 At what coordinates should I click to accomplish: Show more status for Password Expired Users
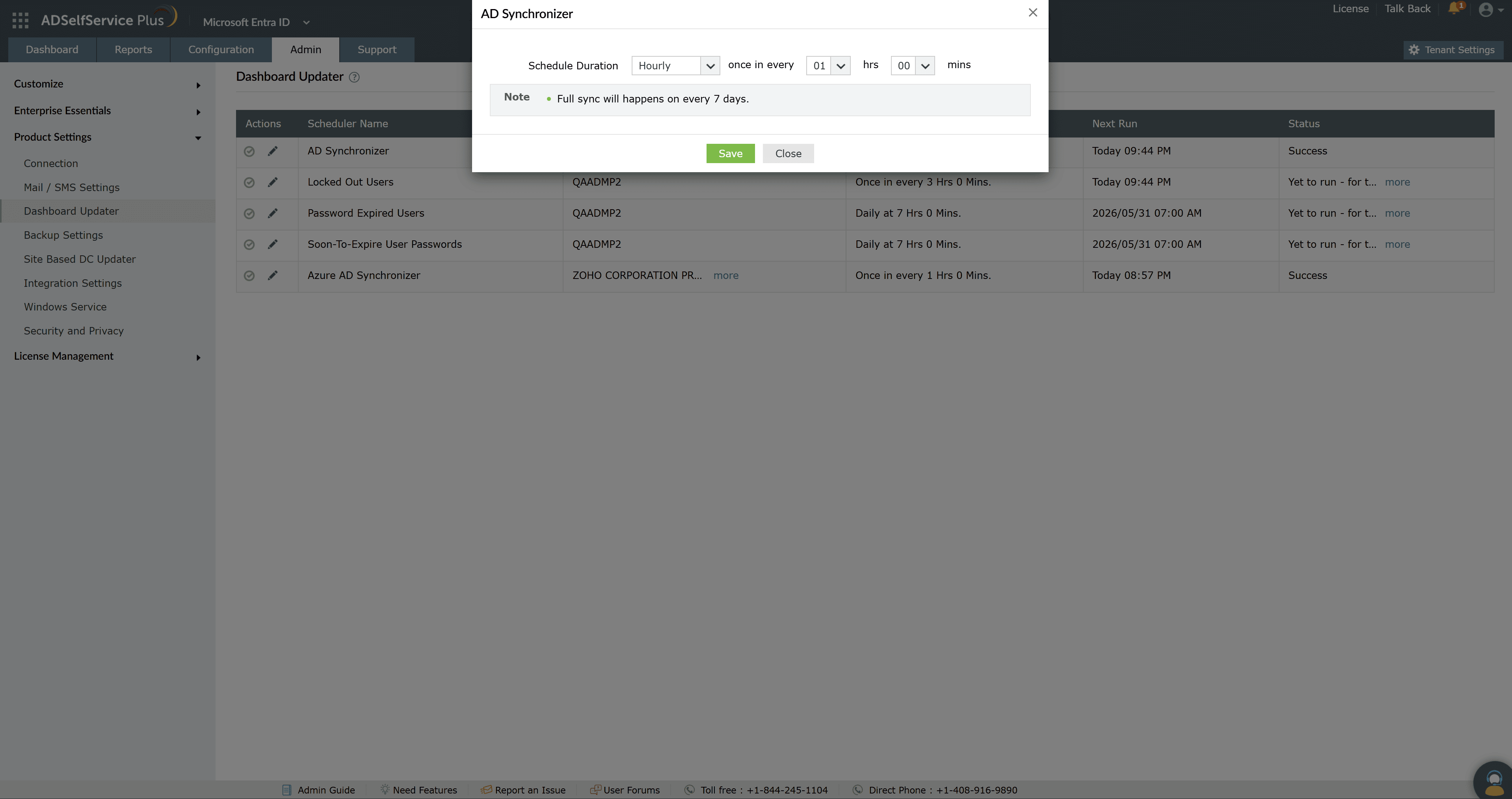(1397, 214)
